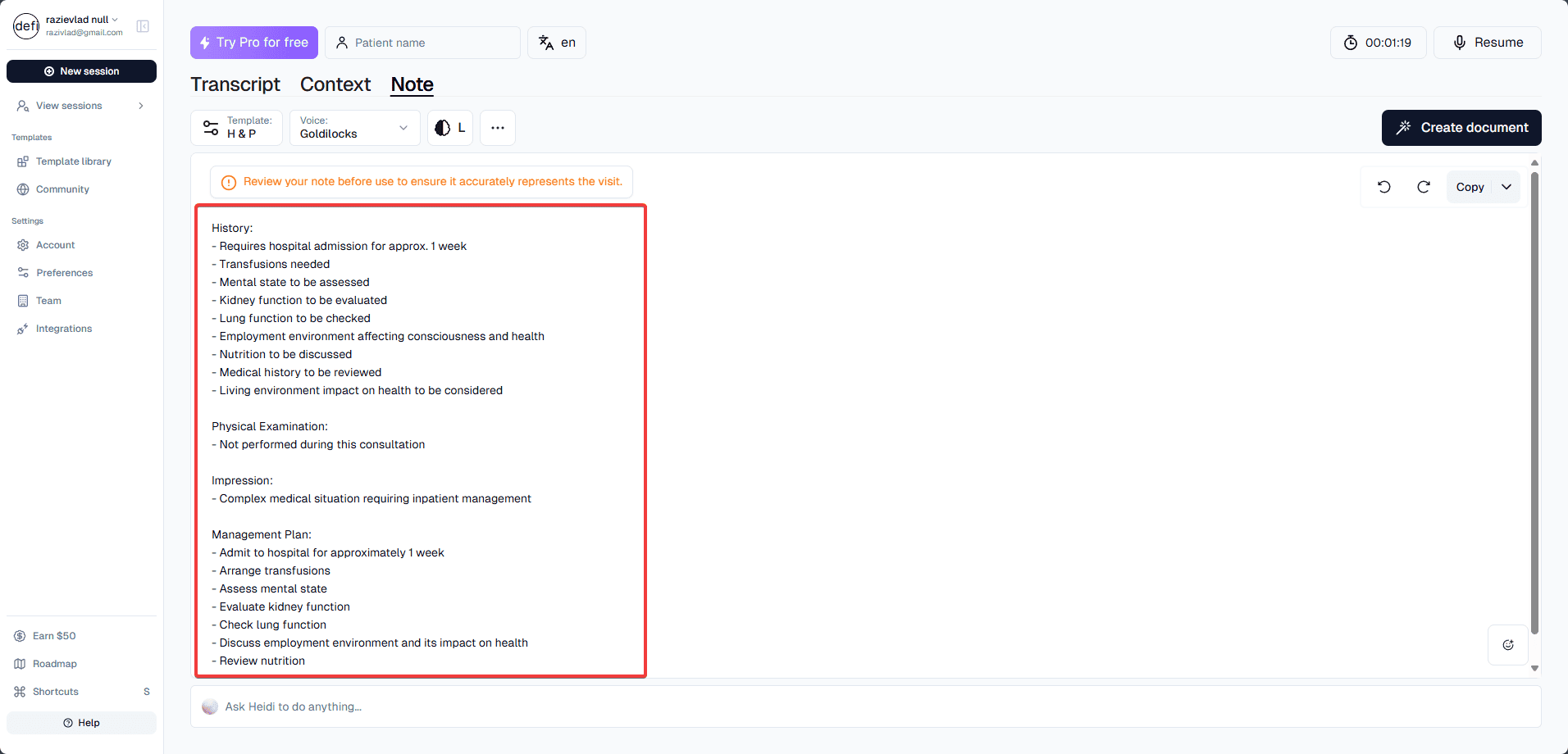Click the undo arrow icon

point(1384,187)
